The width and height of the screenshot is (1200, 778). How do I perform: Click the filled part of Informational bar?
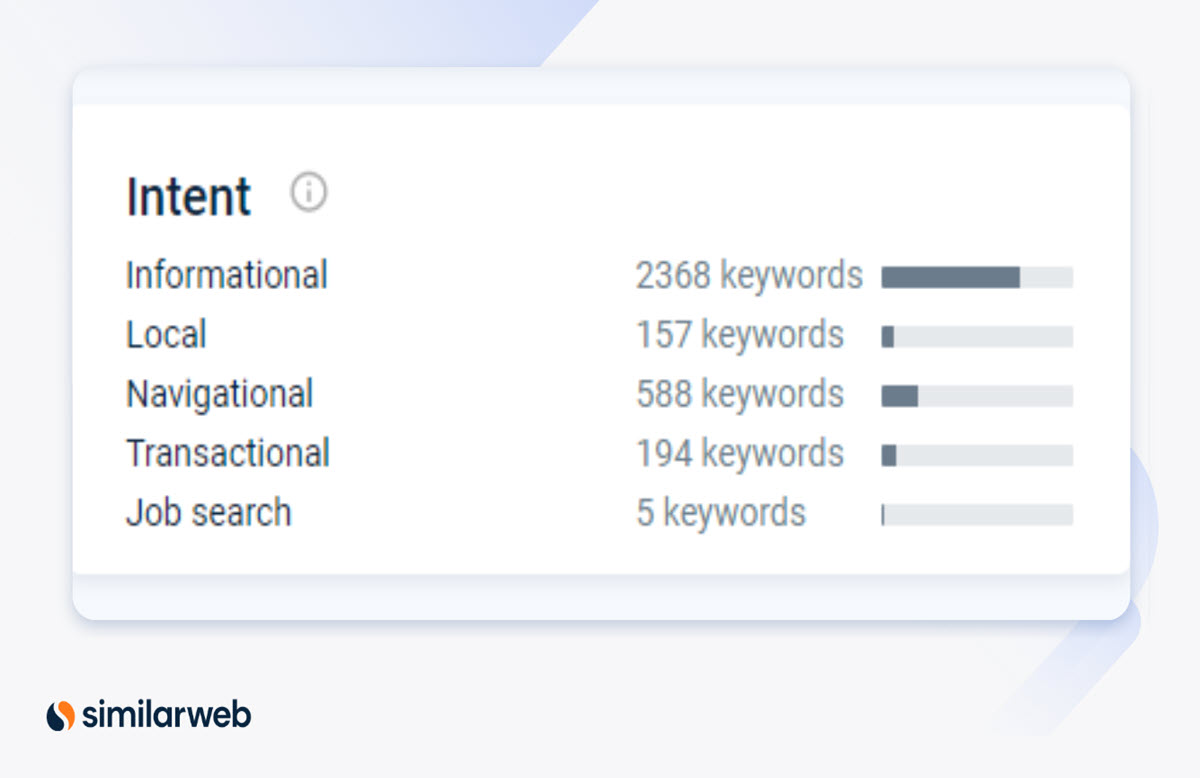point(950,277)
